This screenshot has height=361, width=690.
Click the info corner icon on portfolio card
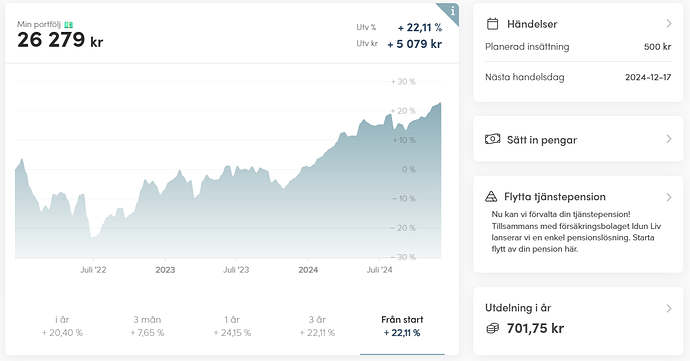click(451, 11)
